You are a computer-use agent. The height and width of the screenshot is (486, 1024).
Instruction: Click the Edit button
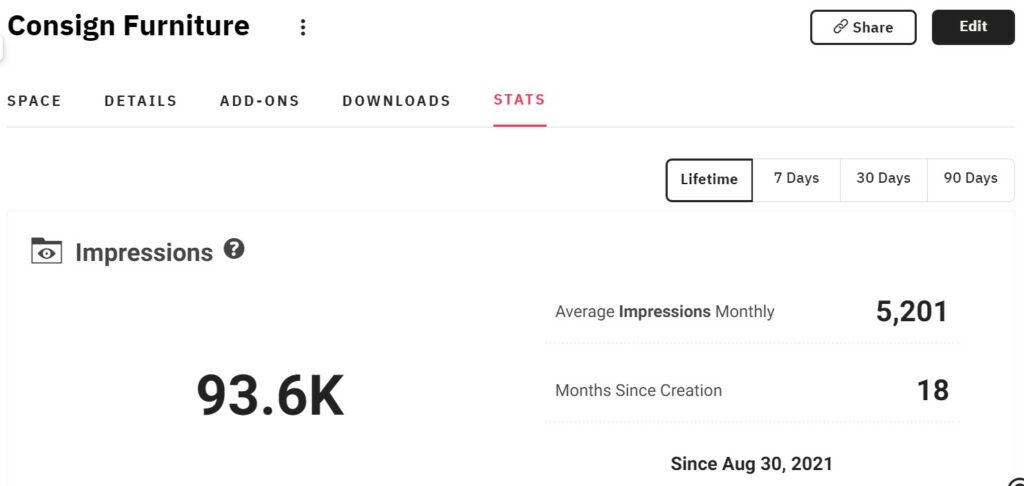coord(973,27)
